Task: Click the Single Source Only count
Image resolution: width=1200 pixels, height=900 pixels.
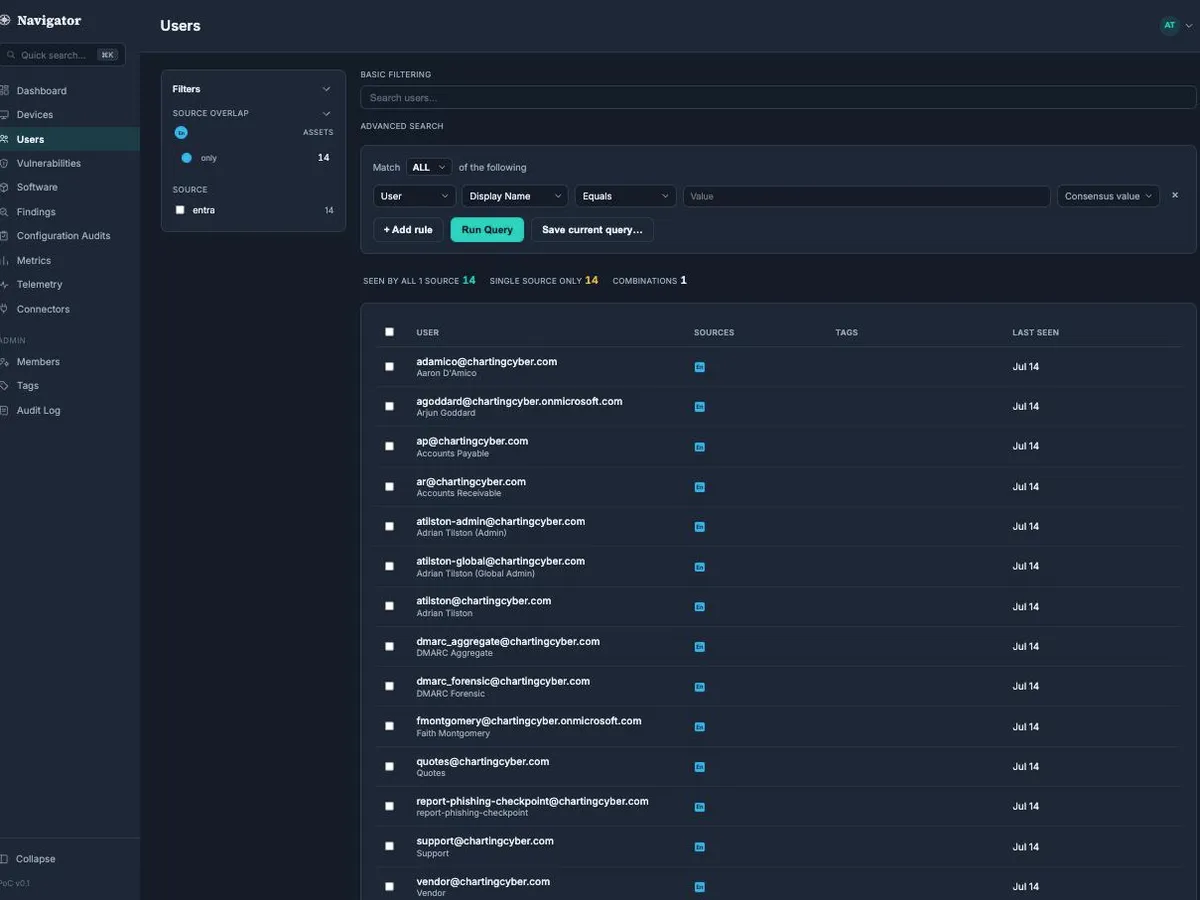Action: (591, 281)
